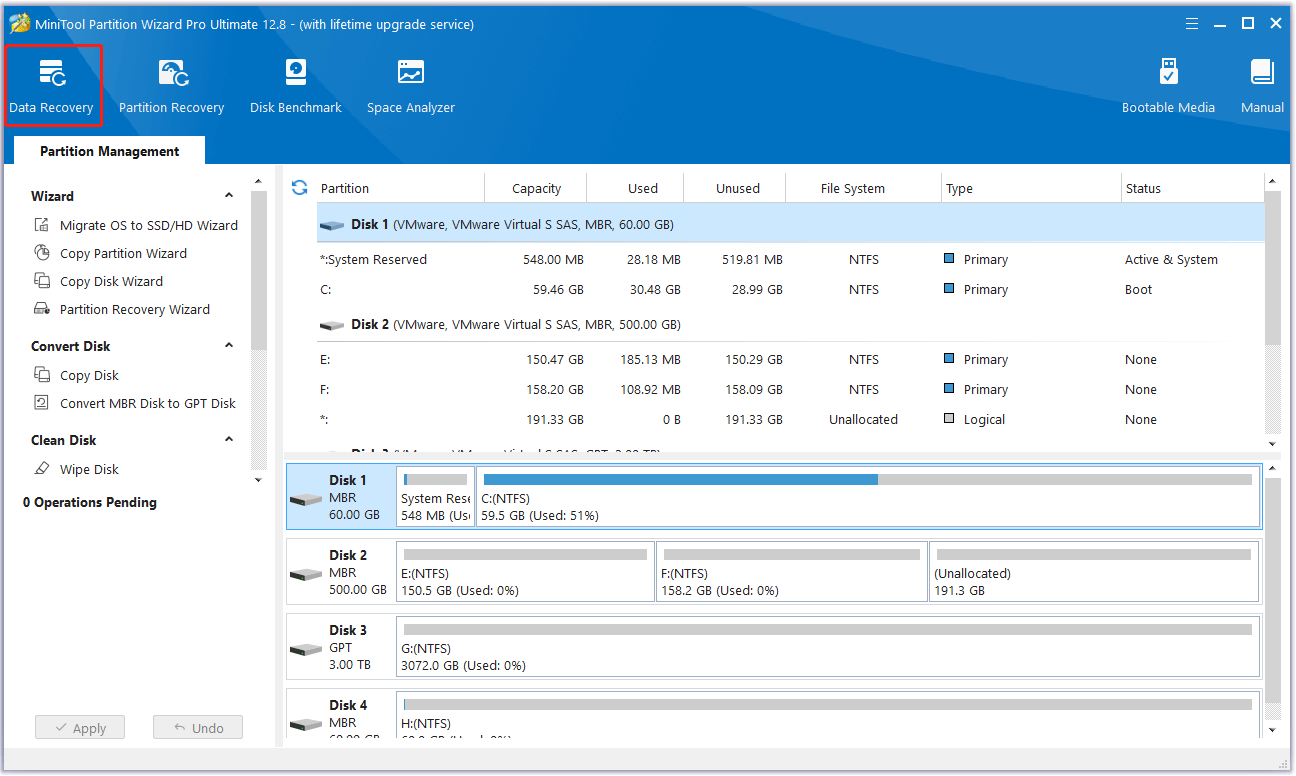
Task: Collapse the Clean Disk section
Action: (x=229, y=440)
